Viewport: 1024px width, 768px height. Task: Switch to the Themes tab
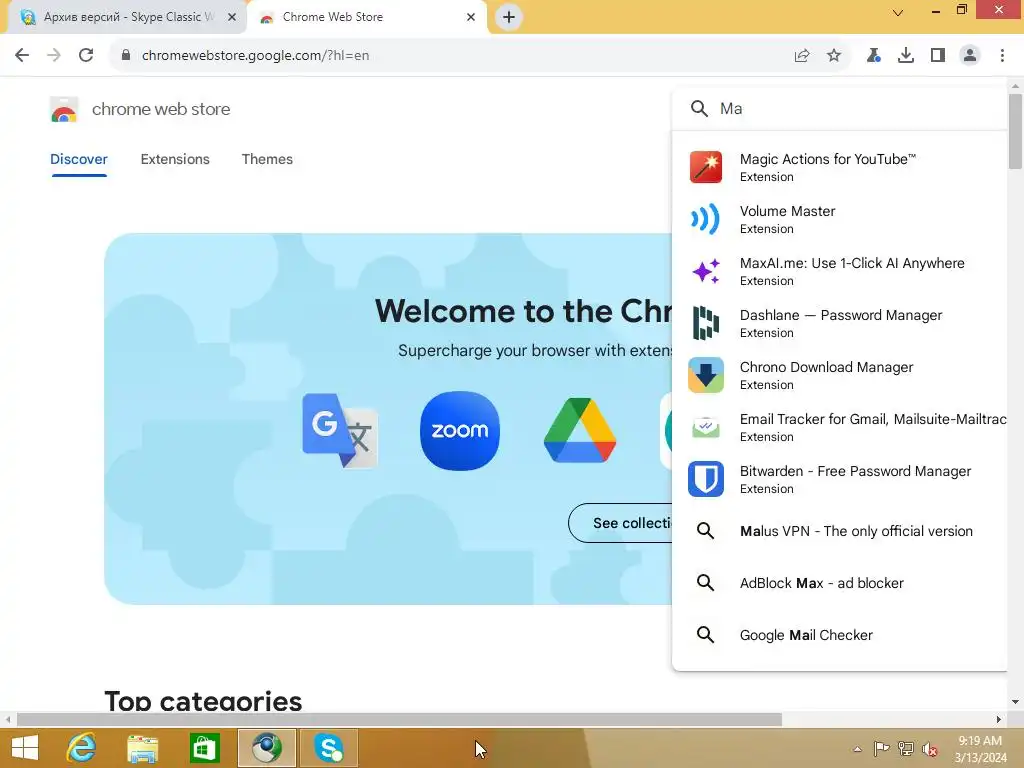[x=267, y=159]
